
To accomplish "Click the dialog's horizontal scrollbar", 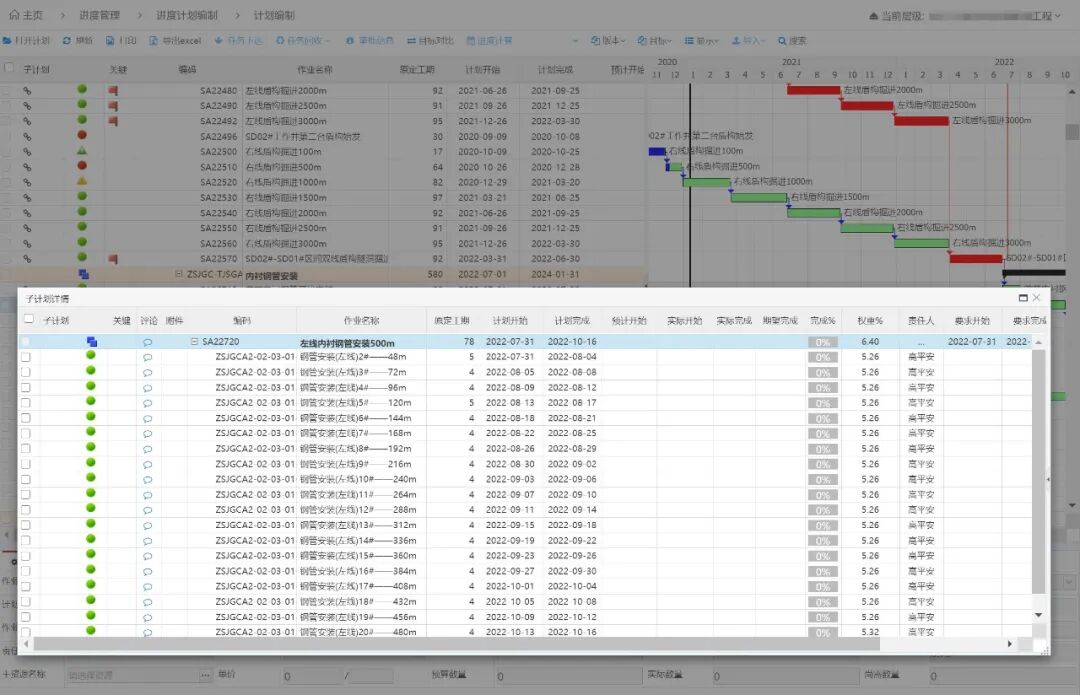I will [457, 644].
